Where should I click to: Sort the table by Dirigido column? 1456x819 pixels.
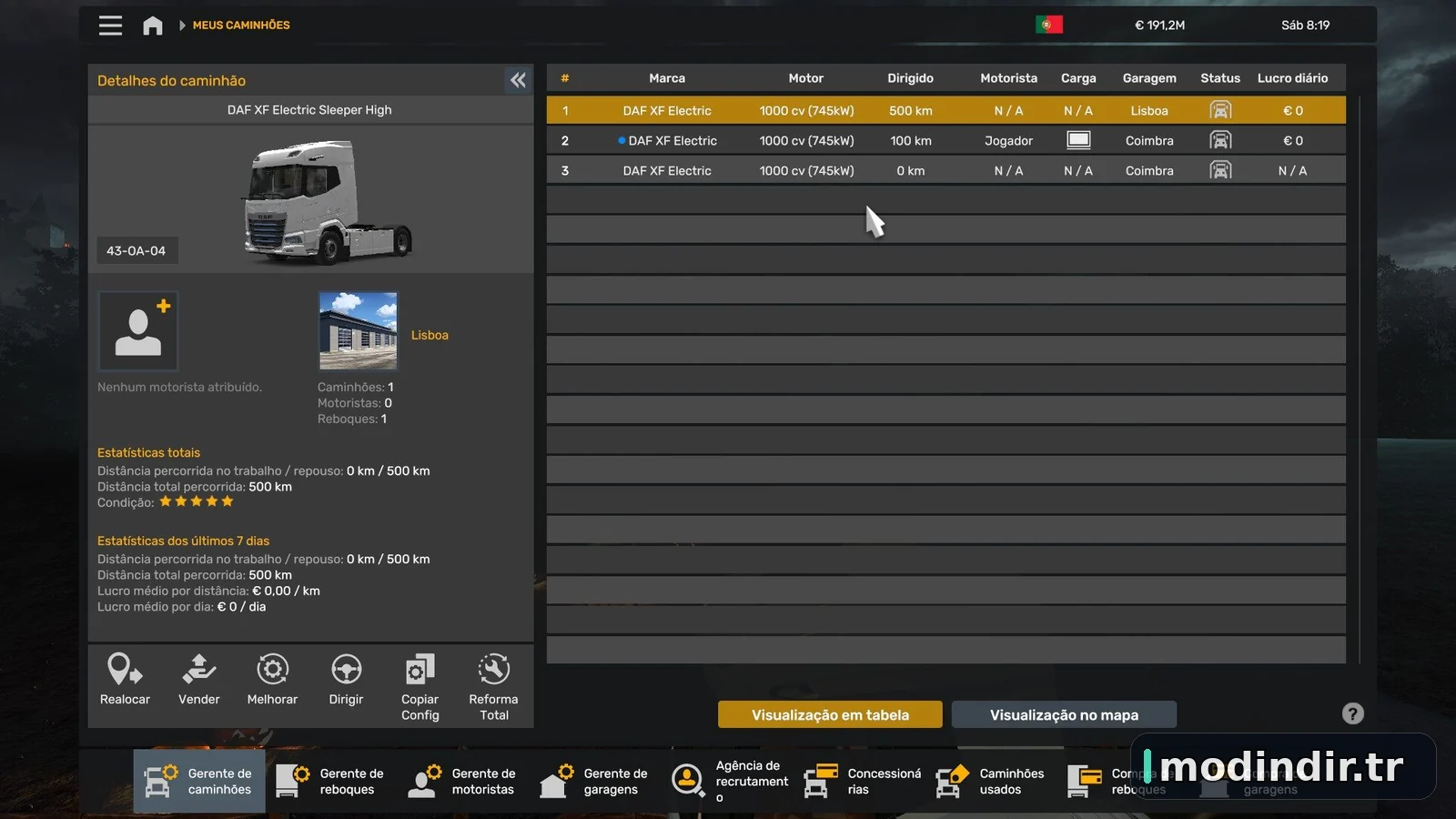(911, 78)
